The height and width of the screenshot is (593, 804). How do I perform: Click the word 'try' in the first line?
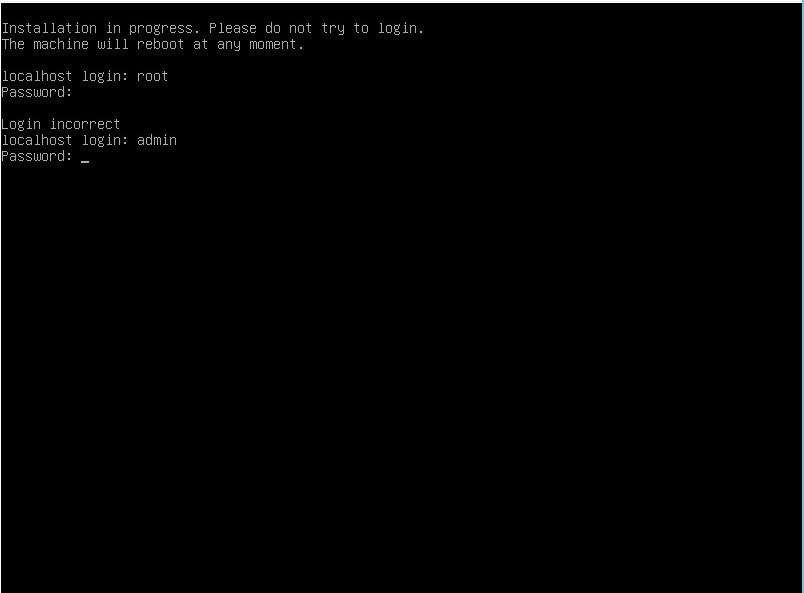(333, 29)
